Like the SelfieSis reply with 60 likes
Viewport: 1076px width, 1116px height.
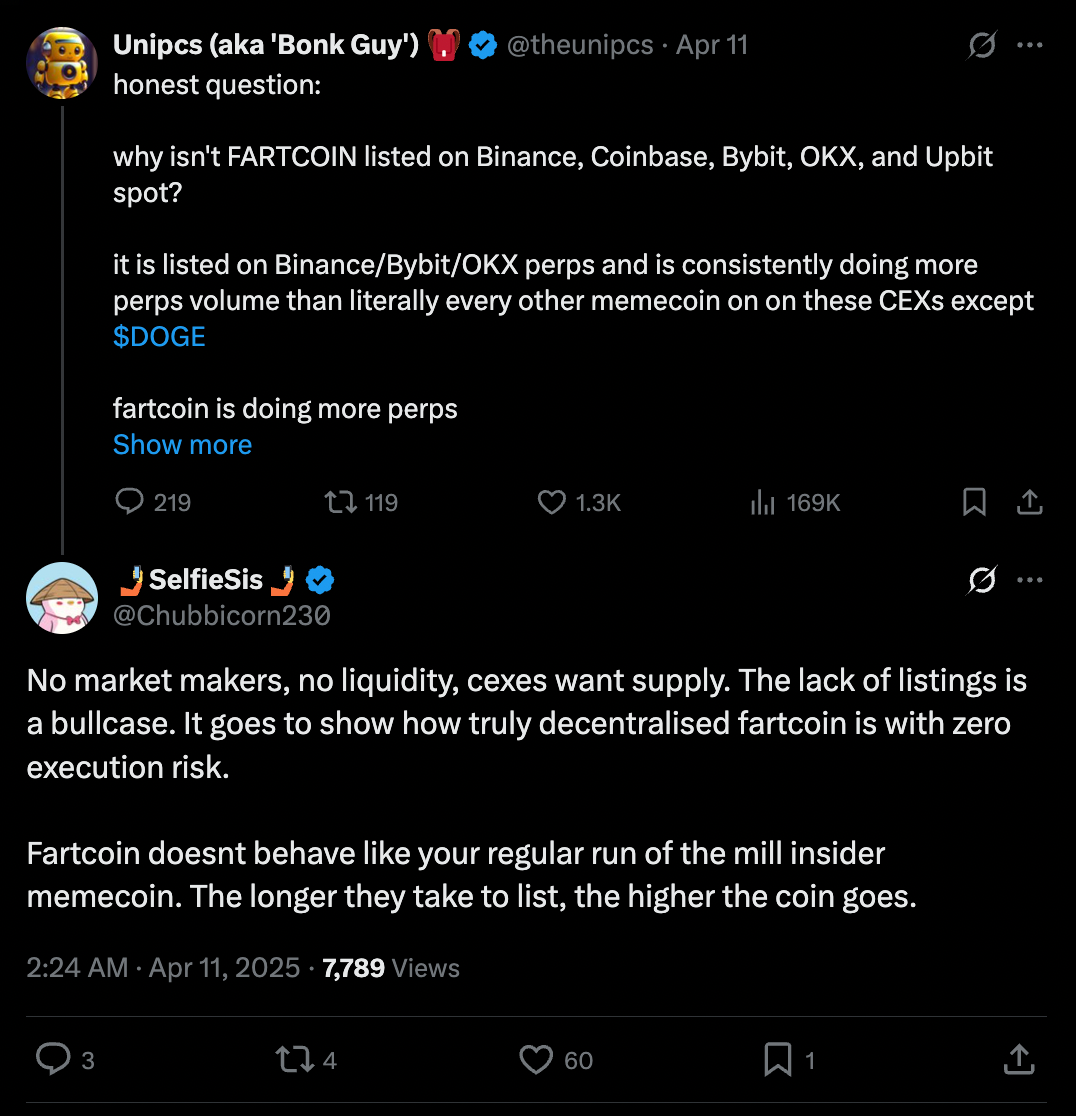tap(538, 1059)
